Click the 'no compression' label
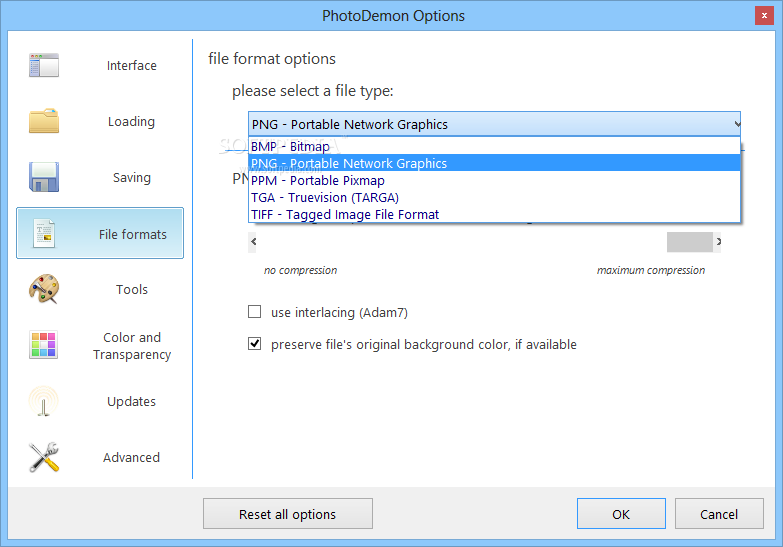The image size is (783, 547). [x=300, y=270]
